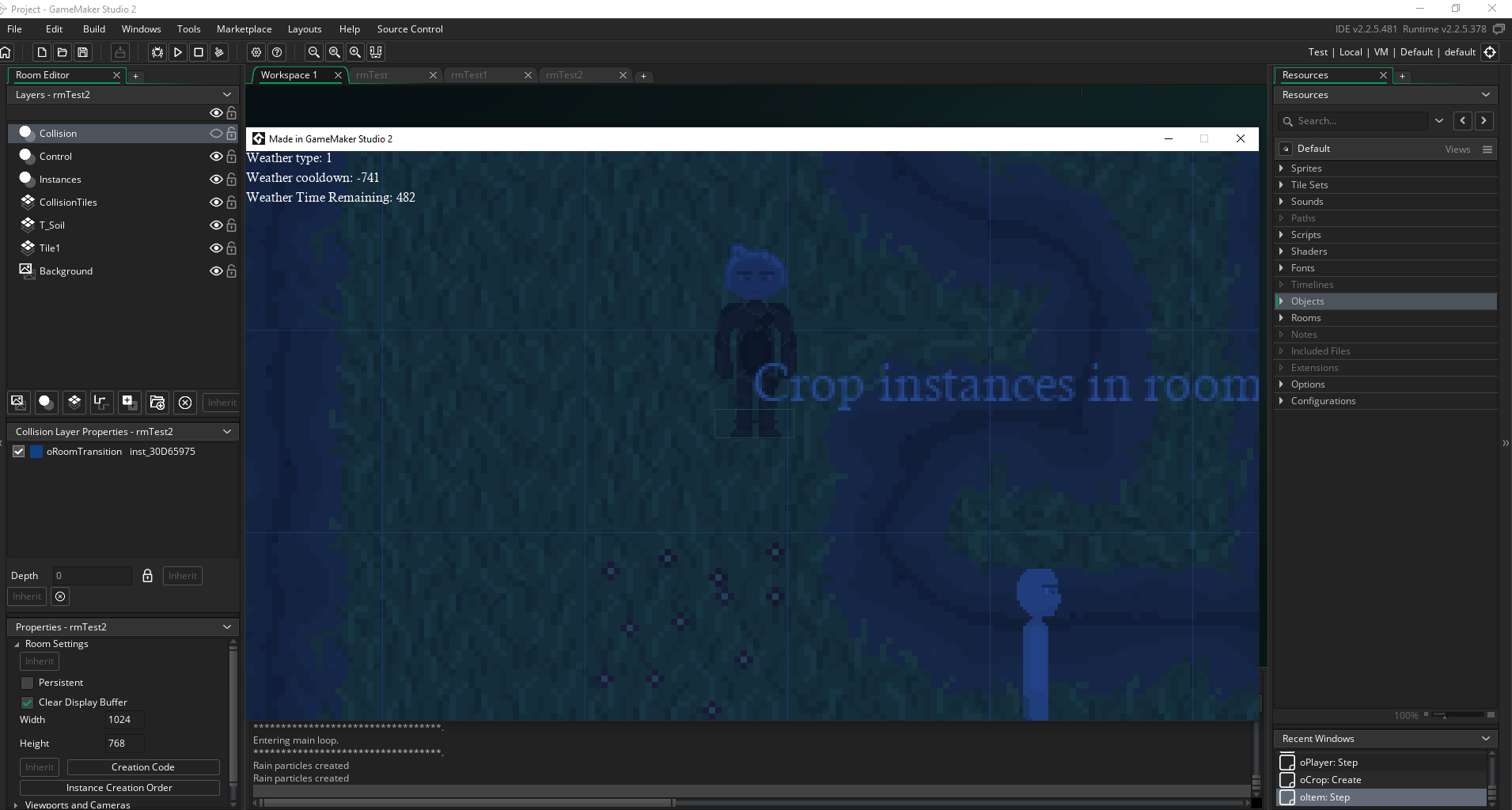Image resolution: width=1512 pixels, height=810 pixels.
Task: Create a new layer folder
Action: 157,402
